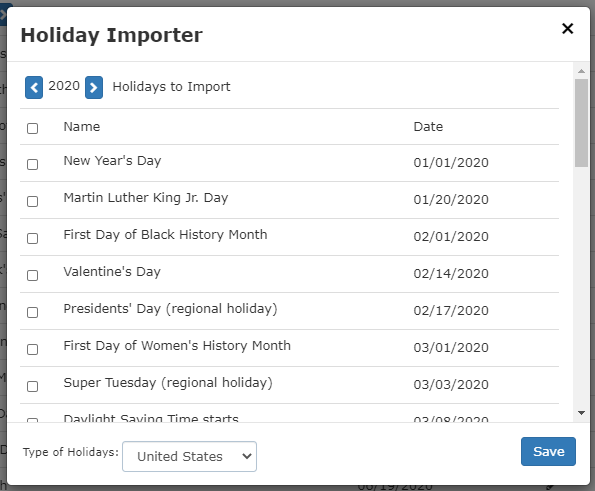Toggle the select-all checkbox in header
This screenshot has height=491, width=595.
(x=33, y=128)
